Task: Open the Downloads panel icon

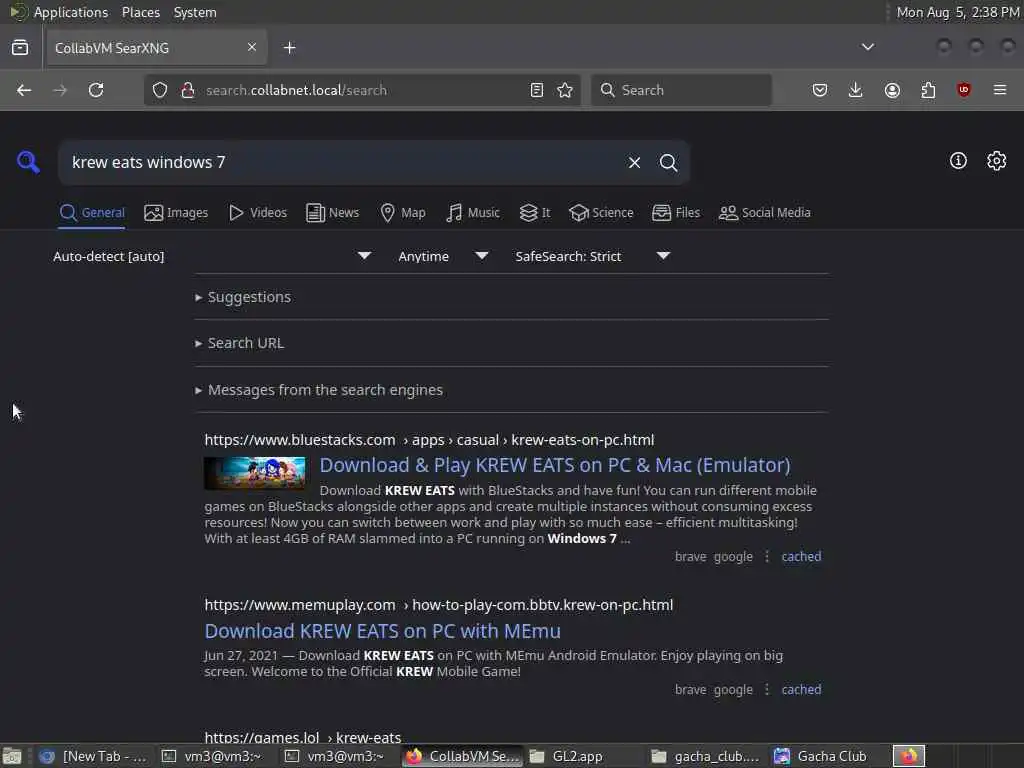Action: [856, 90]
